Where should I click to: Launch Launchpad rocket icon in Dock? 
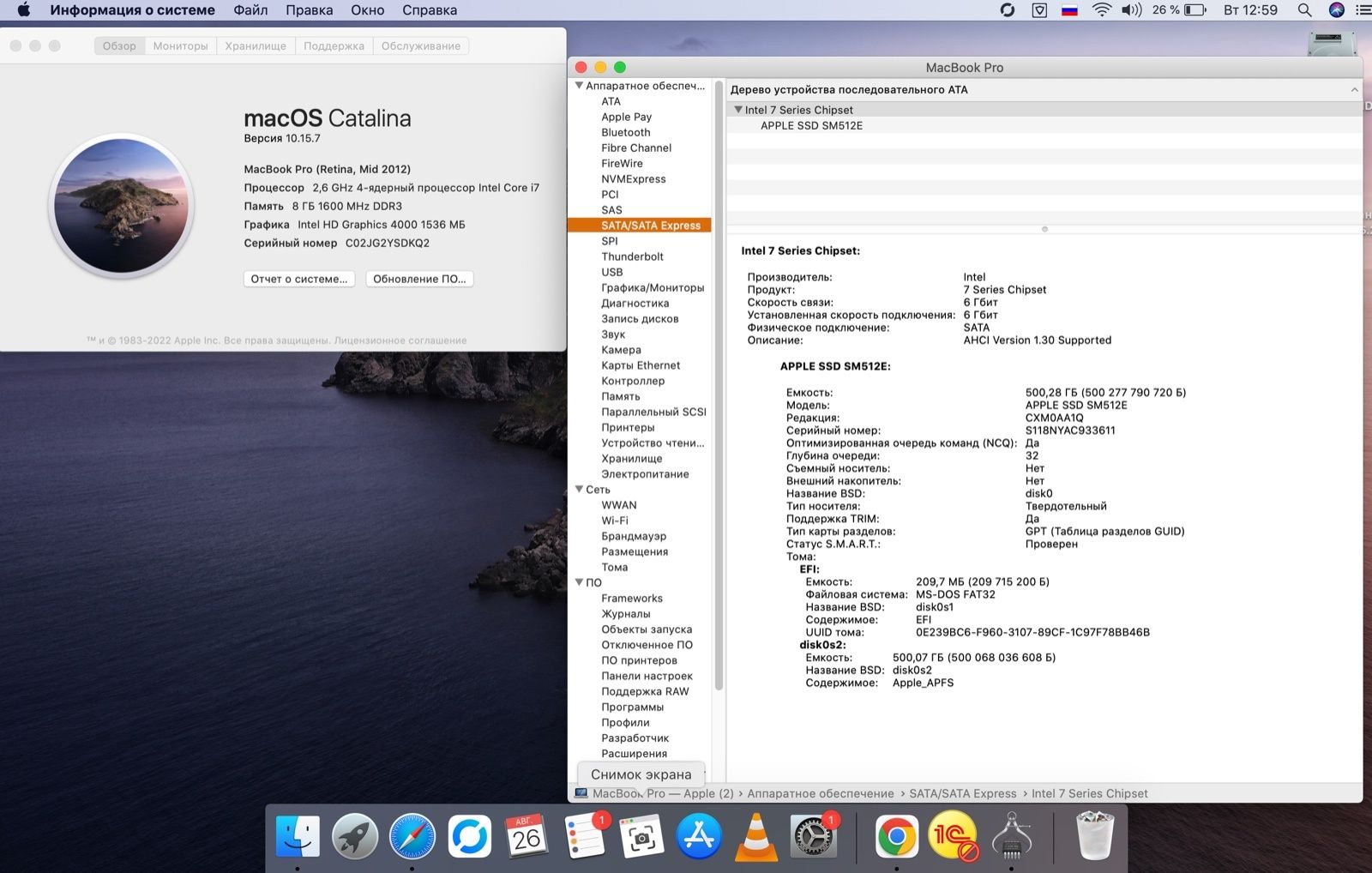click(355, 836)
